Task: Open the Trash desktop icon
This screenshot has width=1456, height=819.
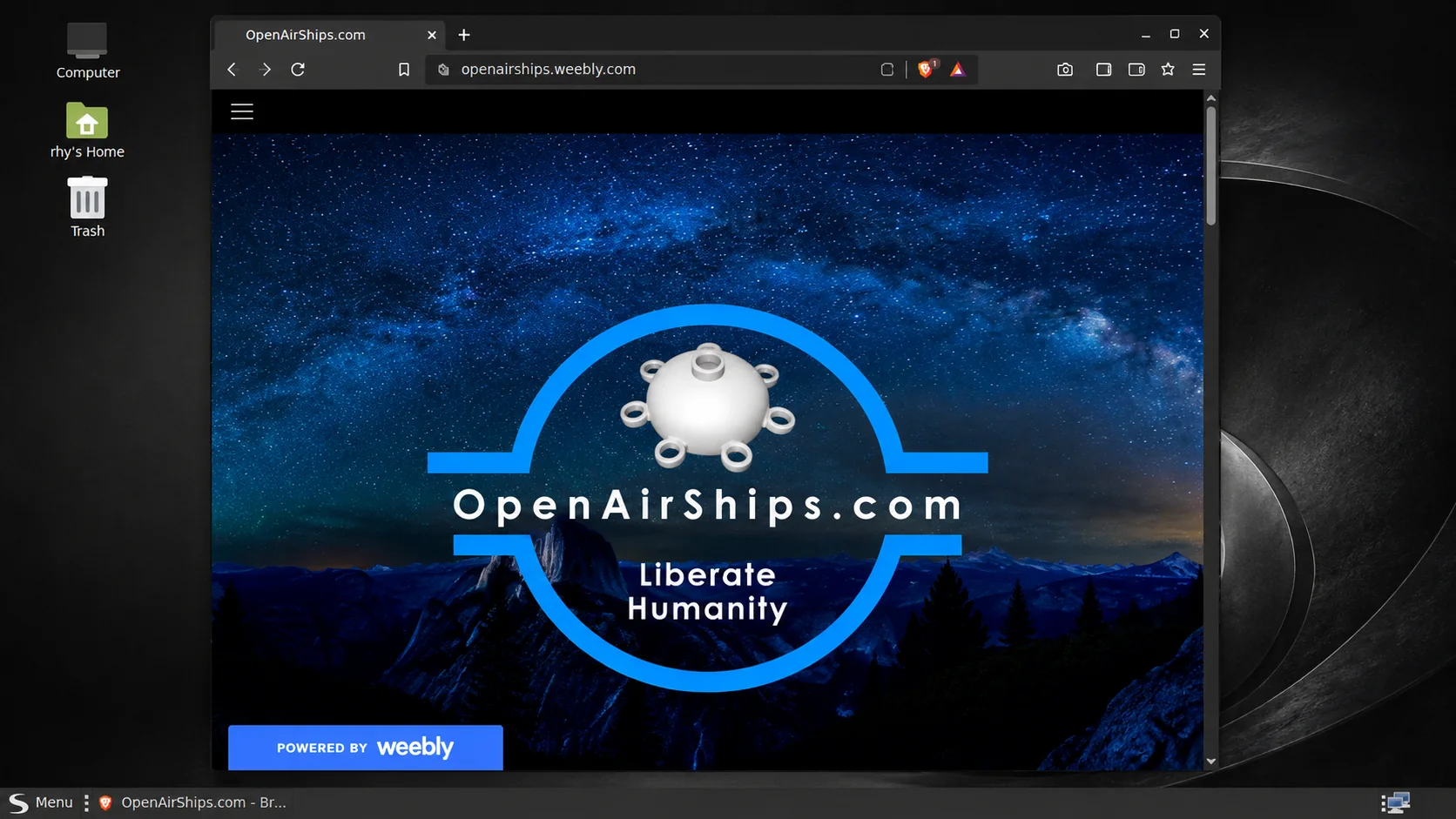Action: click(87, 207)
